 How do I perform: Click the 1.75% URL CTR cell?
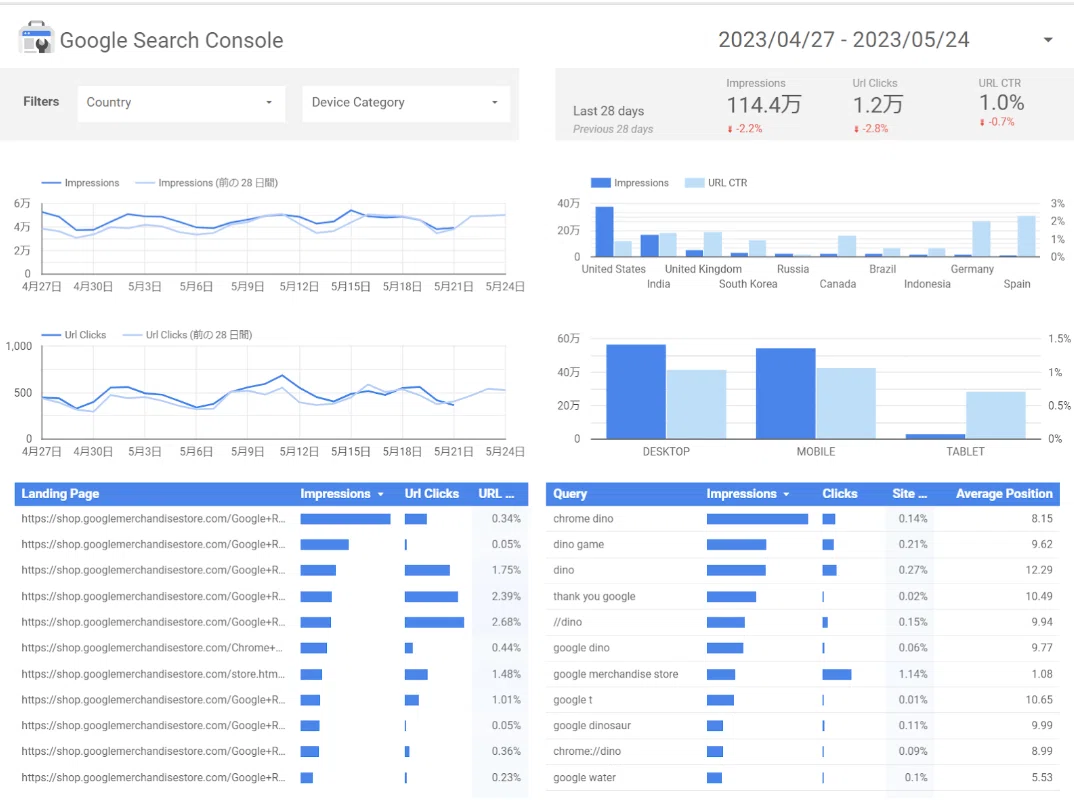tap(505, 571)
